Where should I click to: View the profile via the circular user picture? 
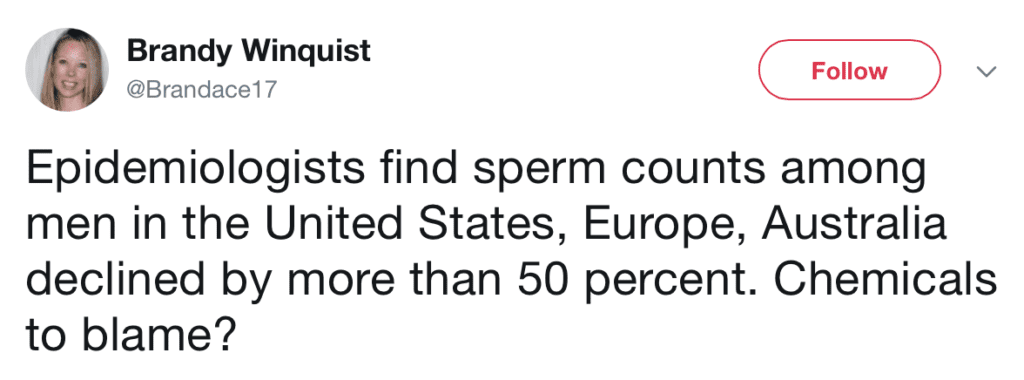coord(67,70)
